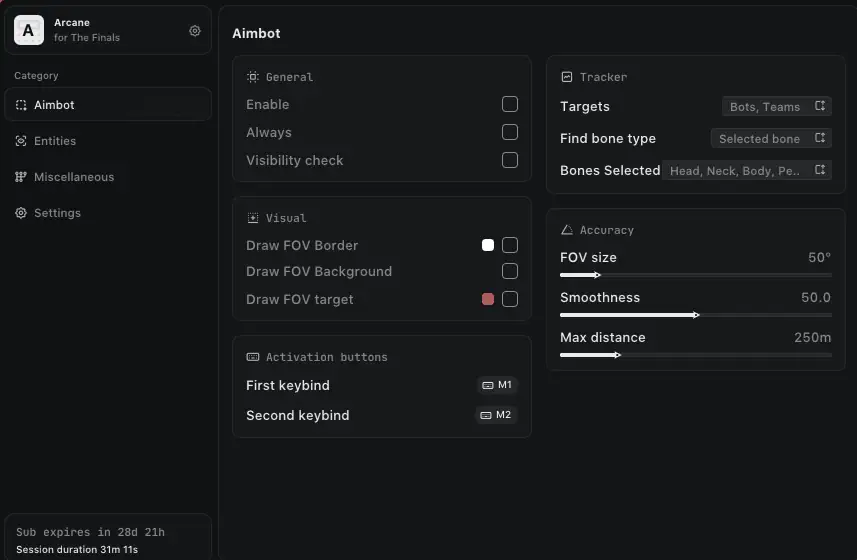
Task: Click the General section icon
Action: (253, 77)
